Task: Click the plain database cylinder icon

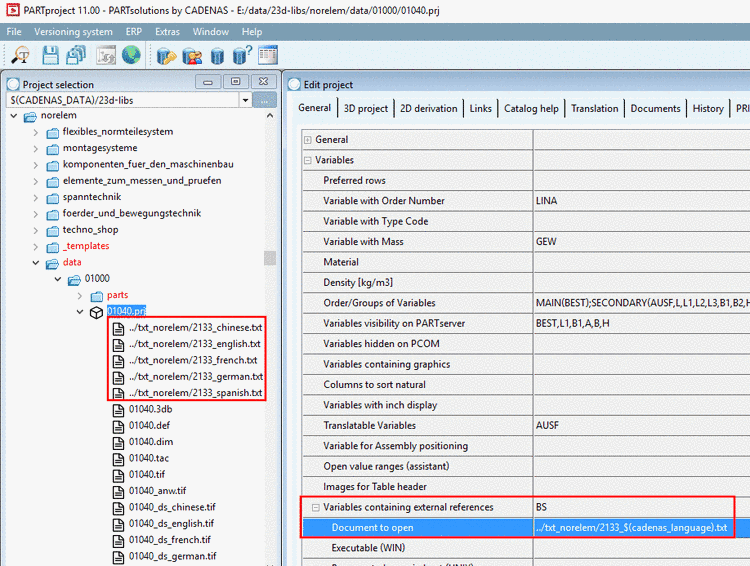Action: 217,55
